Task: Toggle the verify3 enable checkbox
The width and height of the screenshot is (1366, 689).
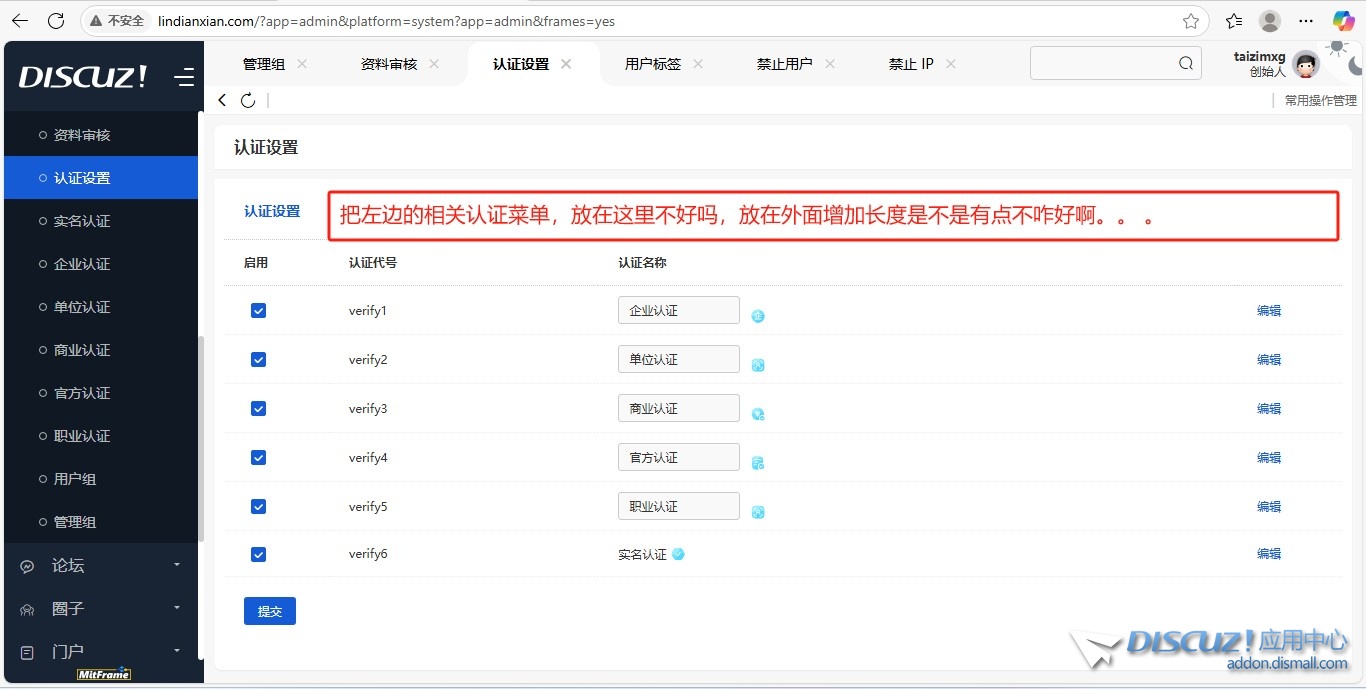Action: (258, 409)
